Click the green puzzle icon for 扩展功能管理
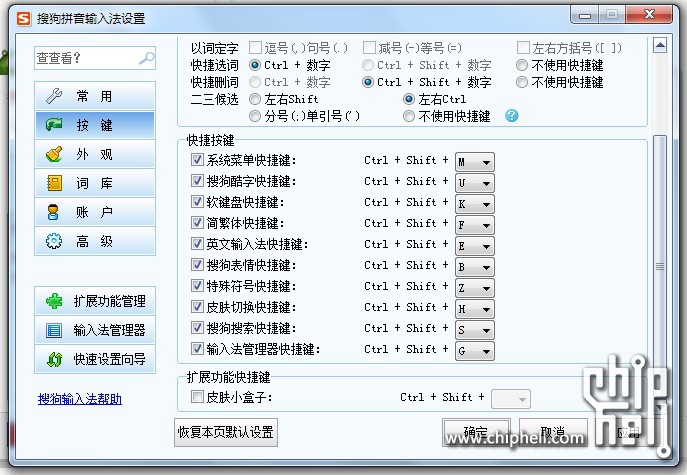This screenshot has width=687, height=475. click(54, 301)
